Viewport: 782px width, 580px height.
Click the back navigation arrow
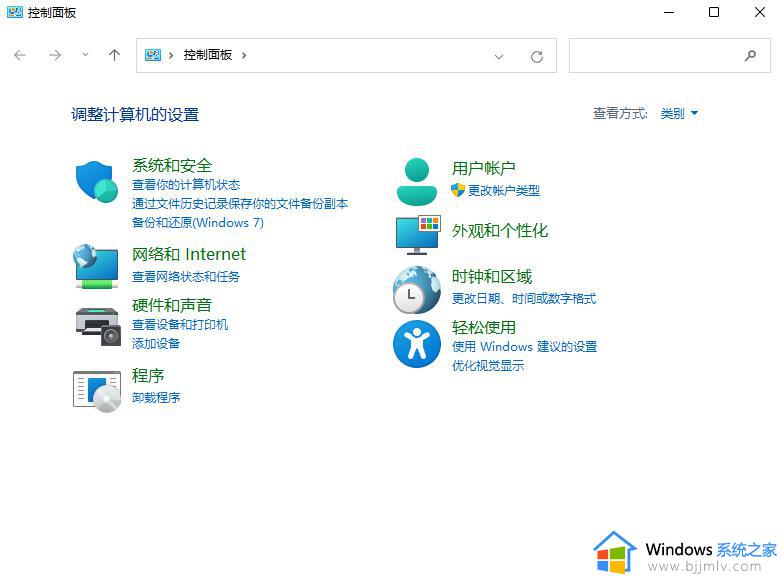tap(20, 55)
